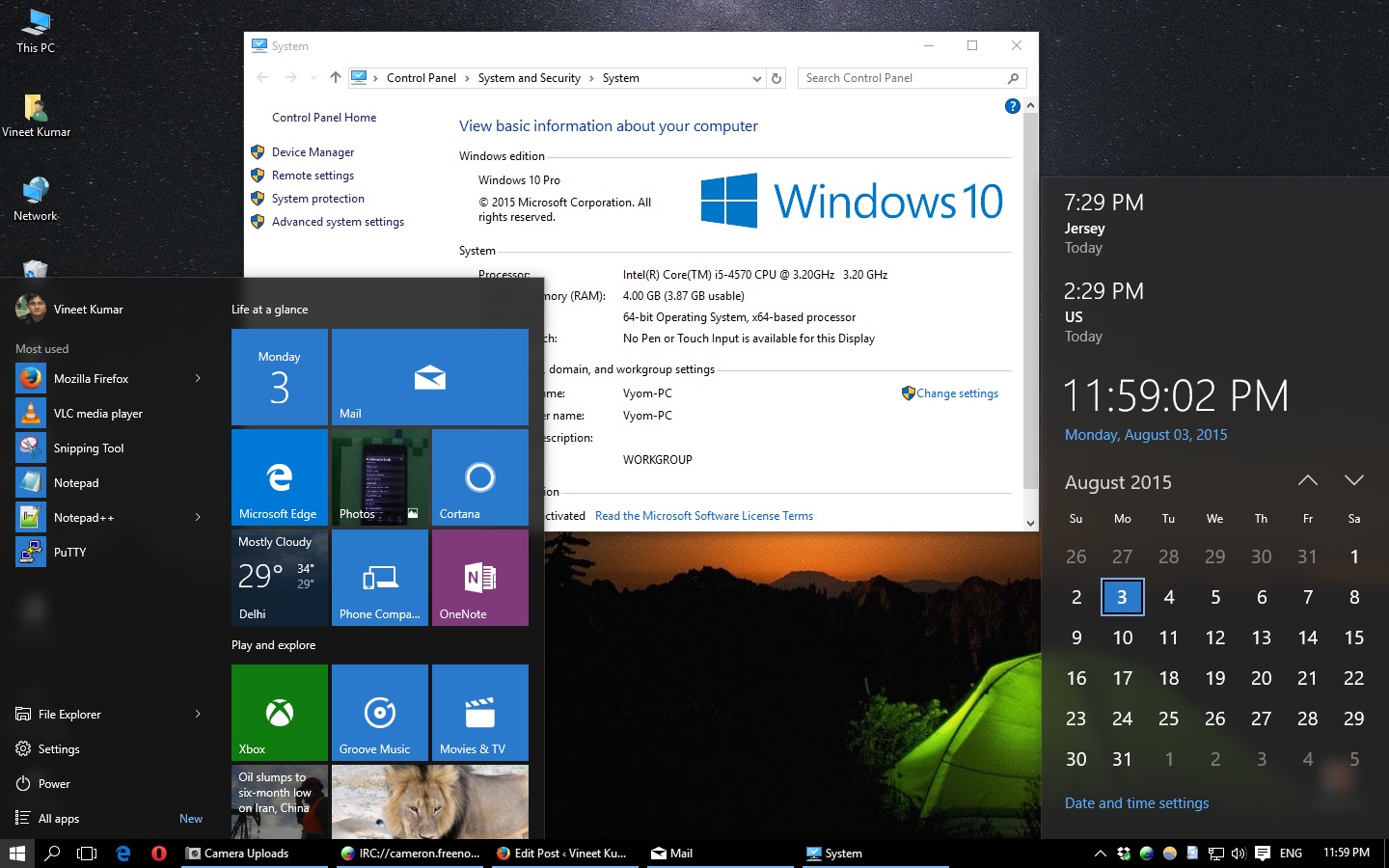This screenshot has width=1389, height=868.
Task: Open Device Manager from the sidebar
Action: (313, 152)
